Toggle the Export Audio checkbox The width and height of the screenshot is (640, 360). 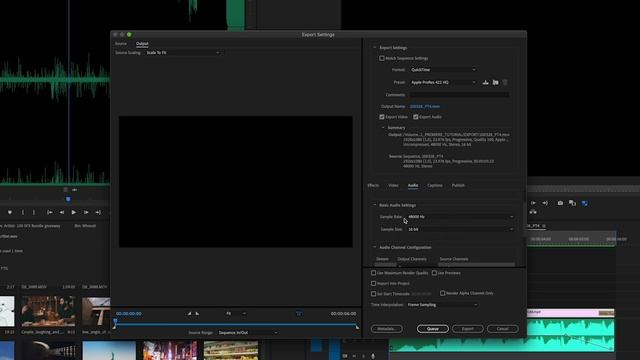click(x=416, y=117)
